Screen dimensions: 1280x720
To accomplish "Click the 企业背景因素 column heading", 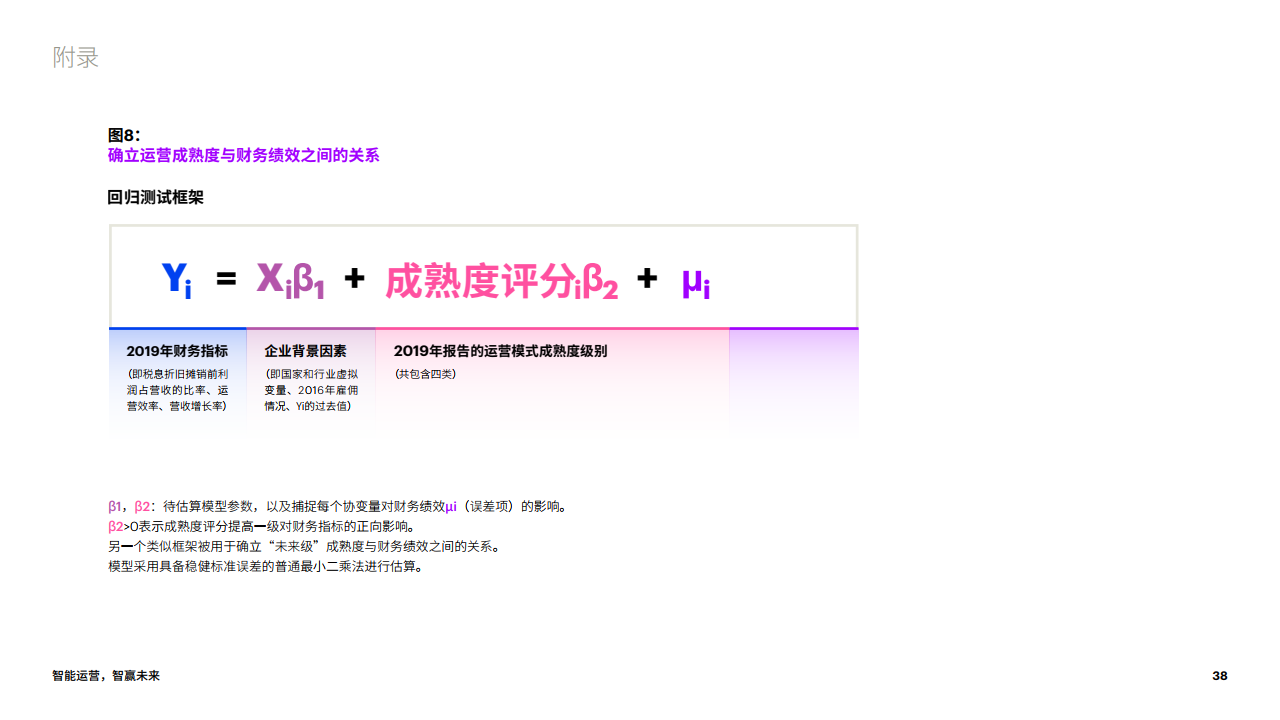I will (x=305, y=351).
